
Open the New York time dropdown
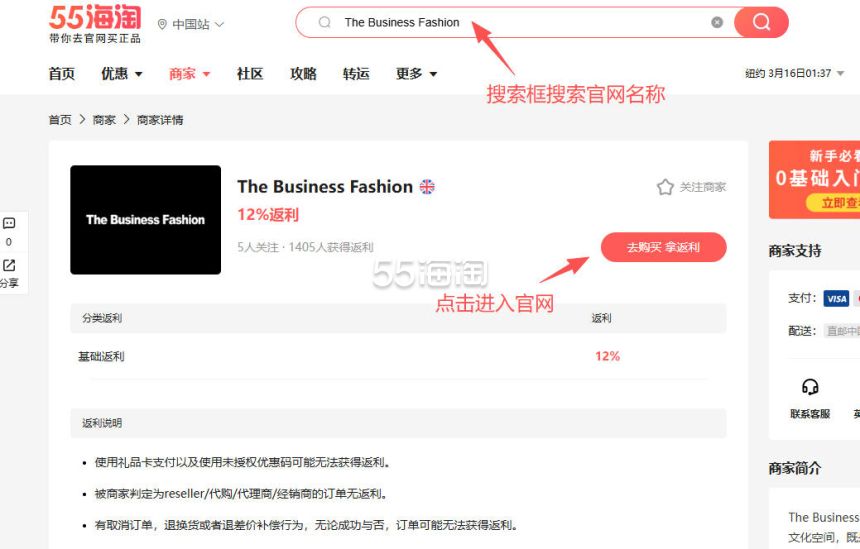[x=795, y=74]
